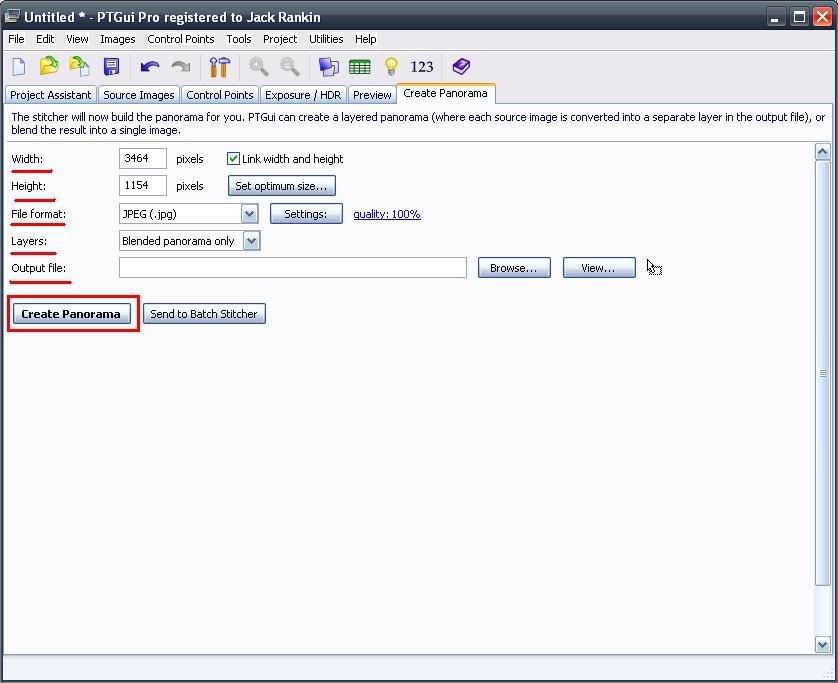This screenshot has width=838, height=683.
Task: Toggle Link width and height checkbox
Action: [x=233, y=158]
